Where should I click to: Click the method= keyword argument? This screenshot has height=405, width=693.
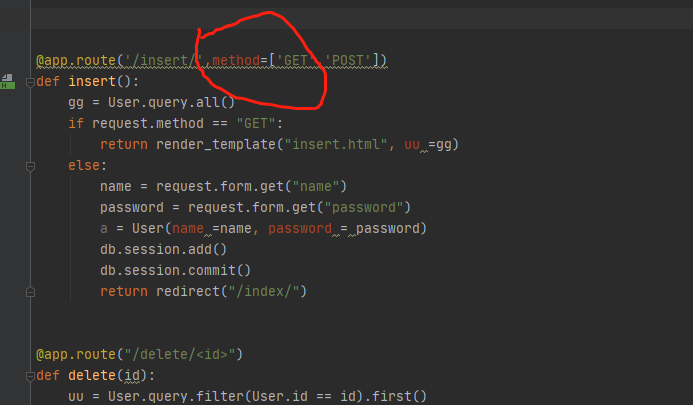pos(240,60)
